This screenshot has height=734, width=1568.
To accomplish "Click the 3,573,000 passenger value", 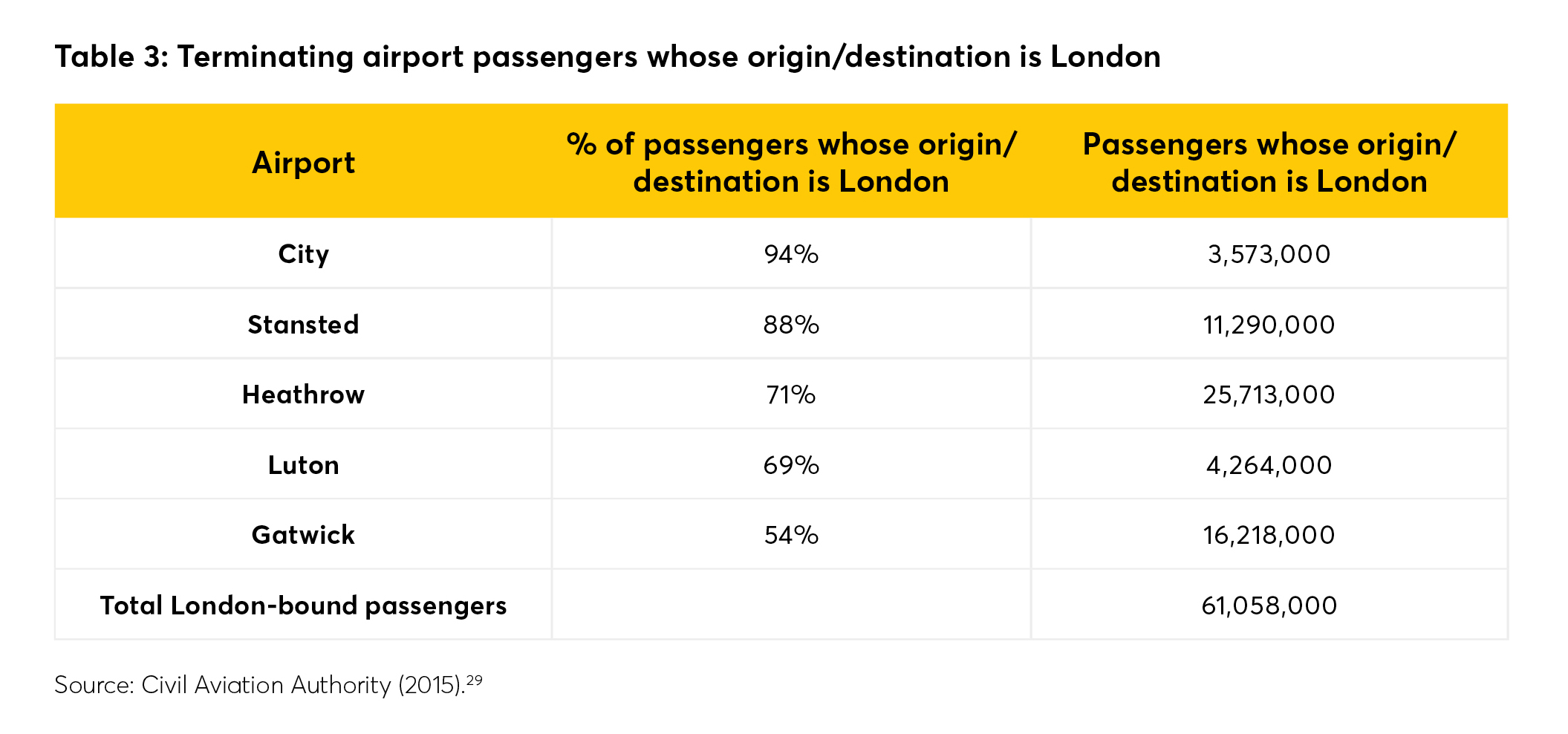I will (1269, 254).
